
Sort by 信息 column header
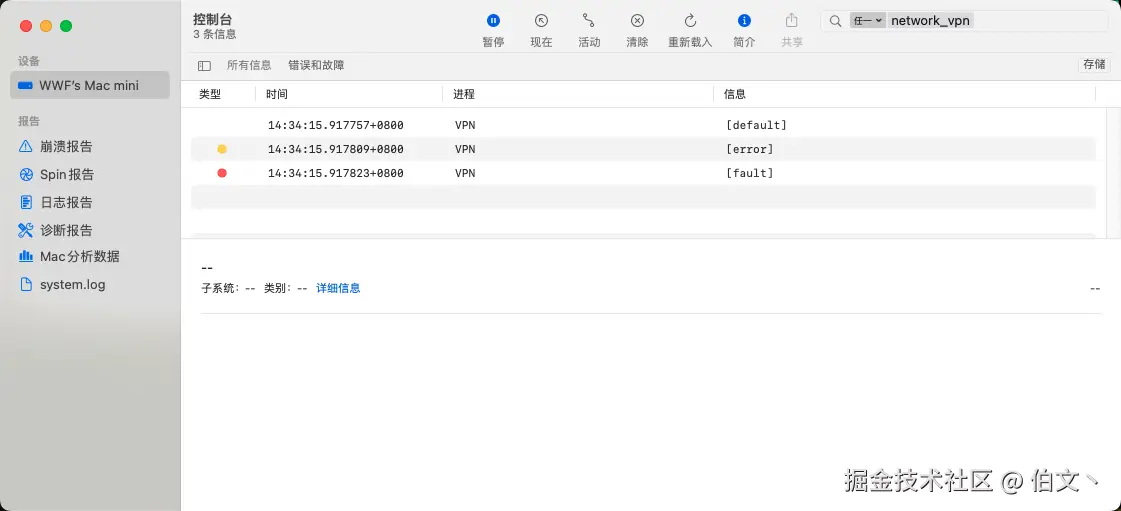[735, 94]
